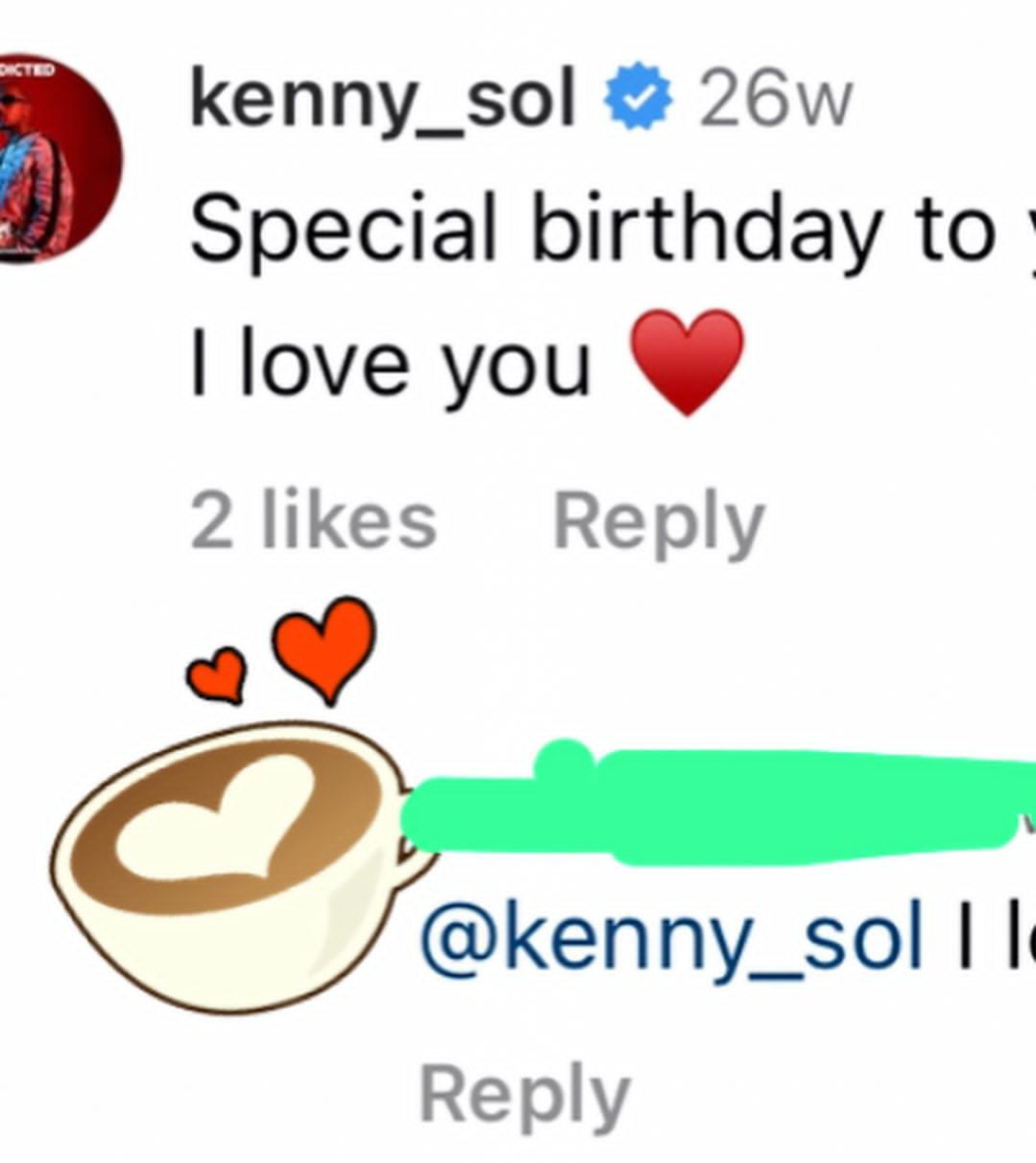Open the kenny_sol username at the comment top
This screenshot has height=1163, width=1036.
(382, 100)
